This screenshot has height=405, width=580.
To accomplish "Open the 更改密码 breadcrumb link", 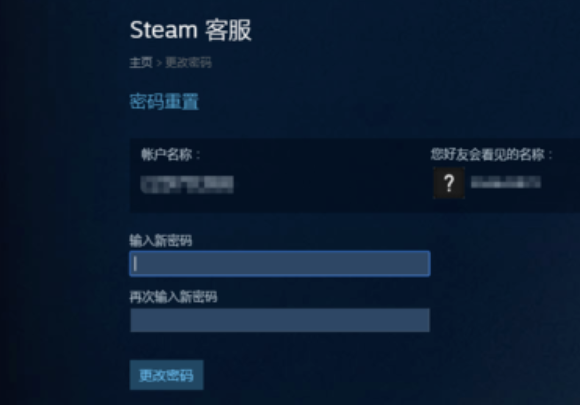I will [189, 62].
